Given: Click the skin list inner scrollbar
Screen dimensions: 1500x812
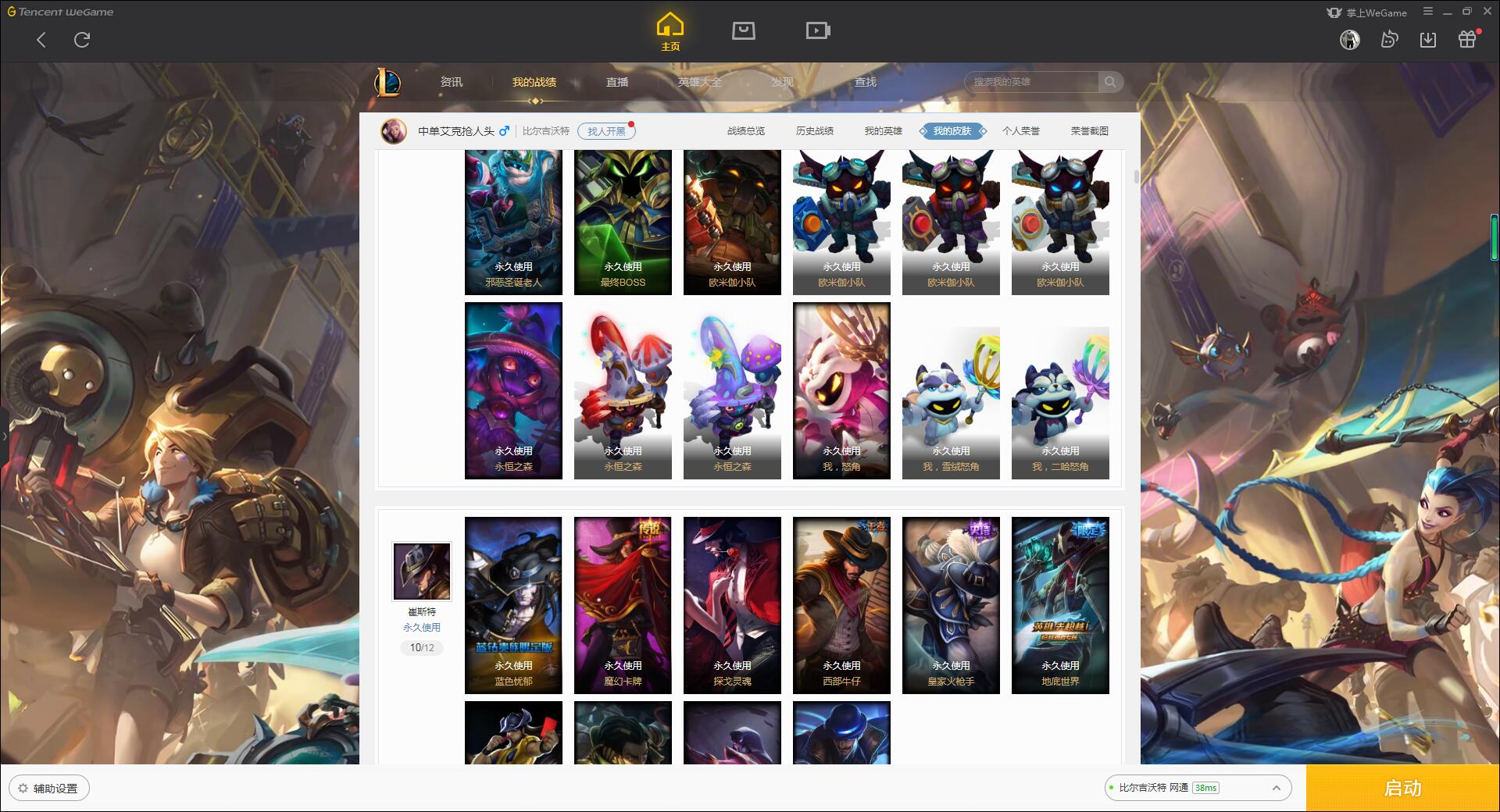Looking at the screenshot, I should coord(1137,177).
